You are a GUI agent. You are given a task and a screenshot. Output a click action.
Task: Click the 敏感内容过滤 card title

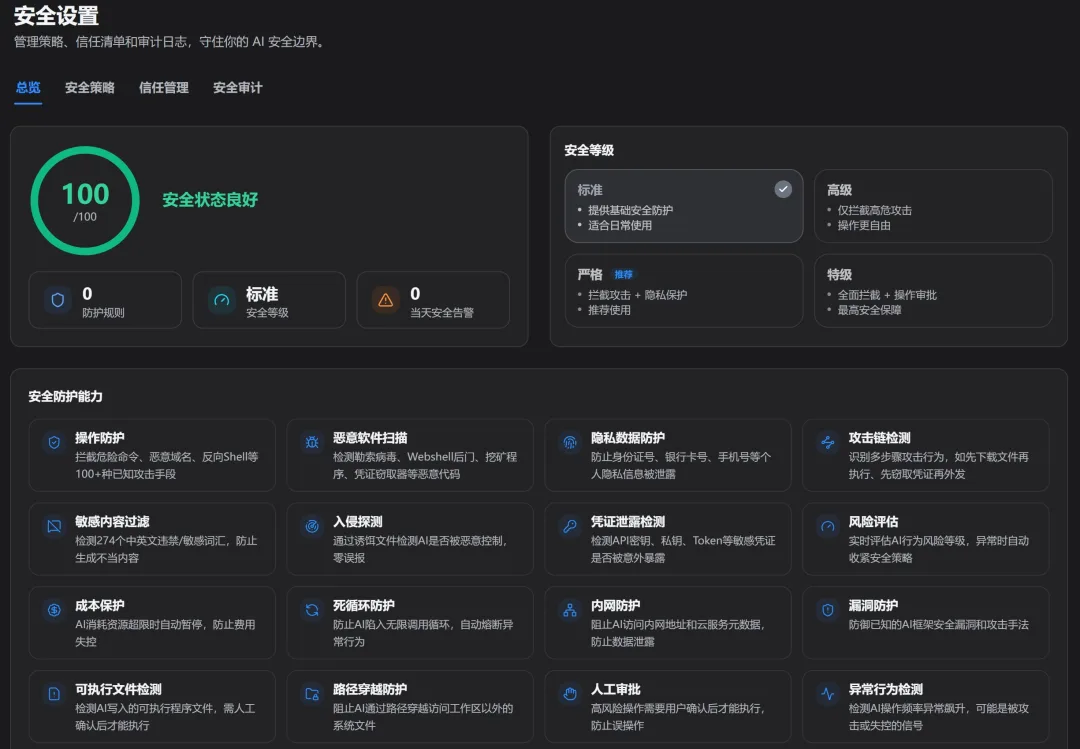(x=112, y=522)
